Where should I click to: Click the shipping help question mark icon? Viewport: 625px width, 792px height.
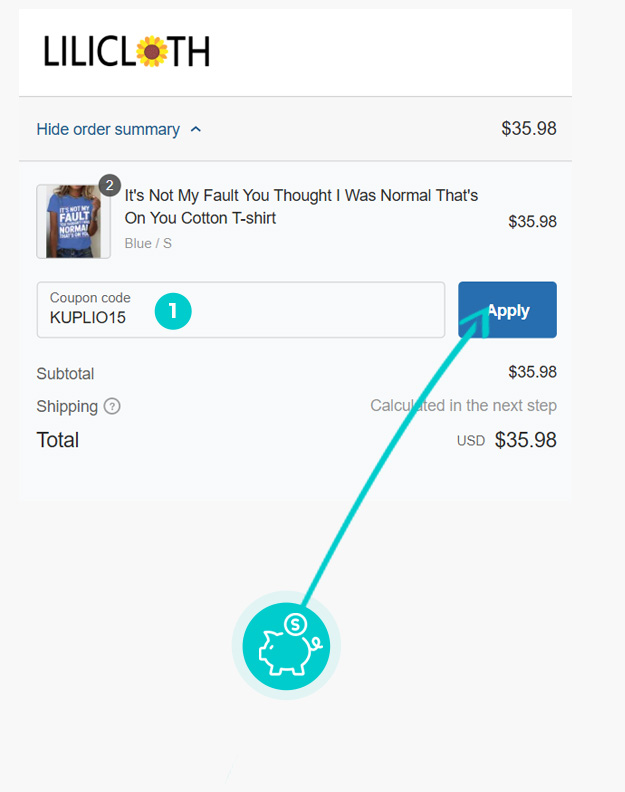pyautogui.click(x=112, y=407)
